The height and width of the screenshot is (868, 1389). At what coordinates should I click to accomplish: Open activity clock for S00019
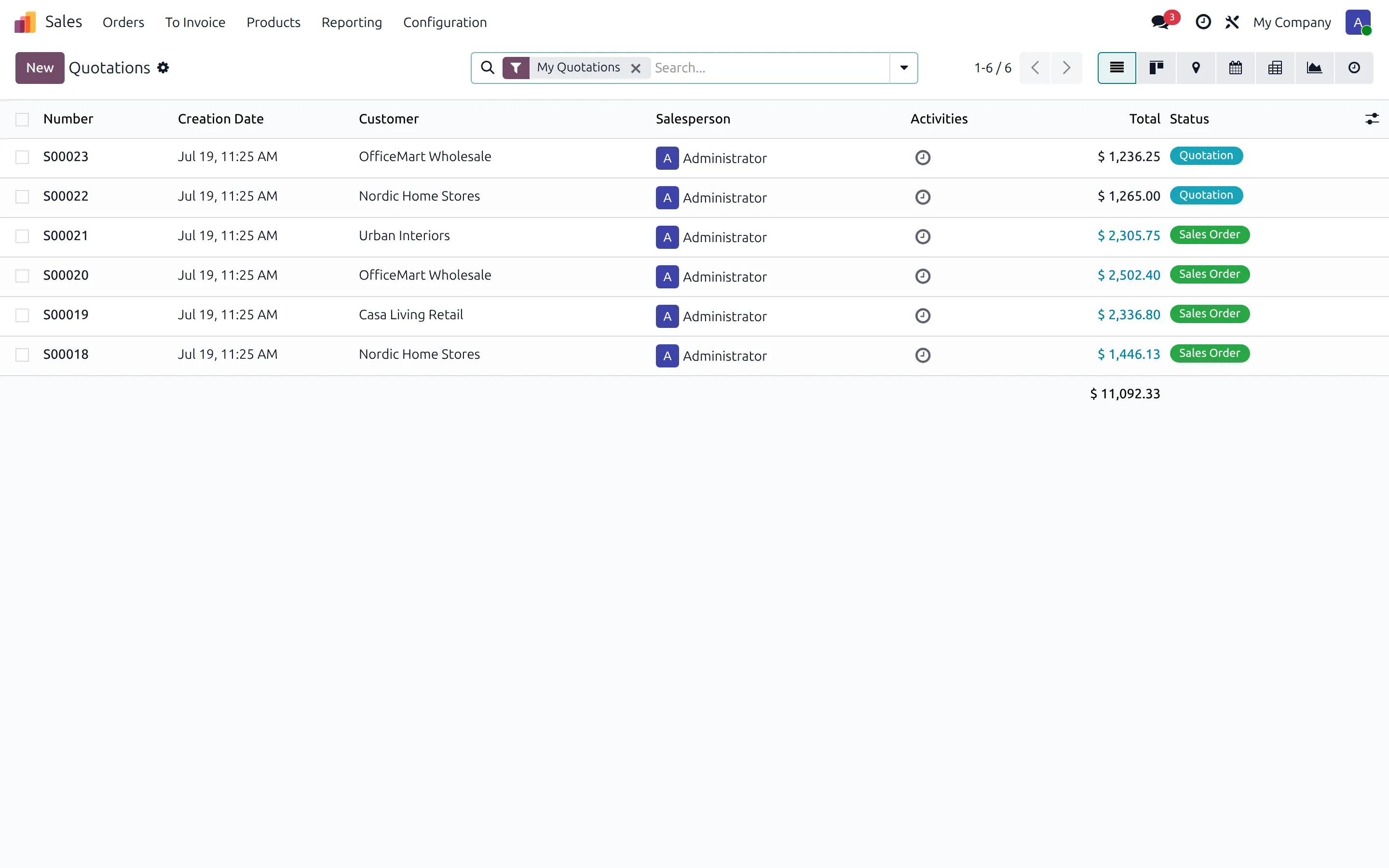(x=922, y=316)
